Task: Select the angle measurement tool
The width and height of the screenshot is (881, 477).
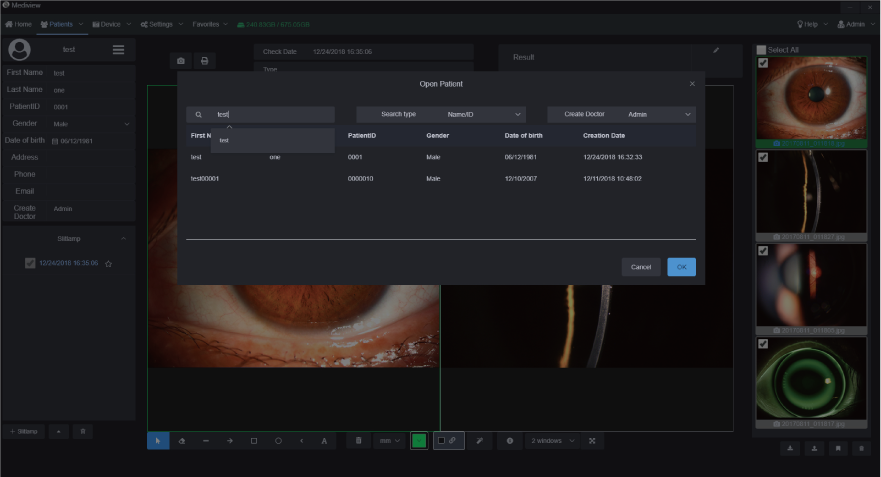Action: [x=302, y=441]
